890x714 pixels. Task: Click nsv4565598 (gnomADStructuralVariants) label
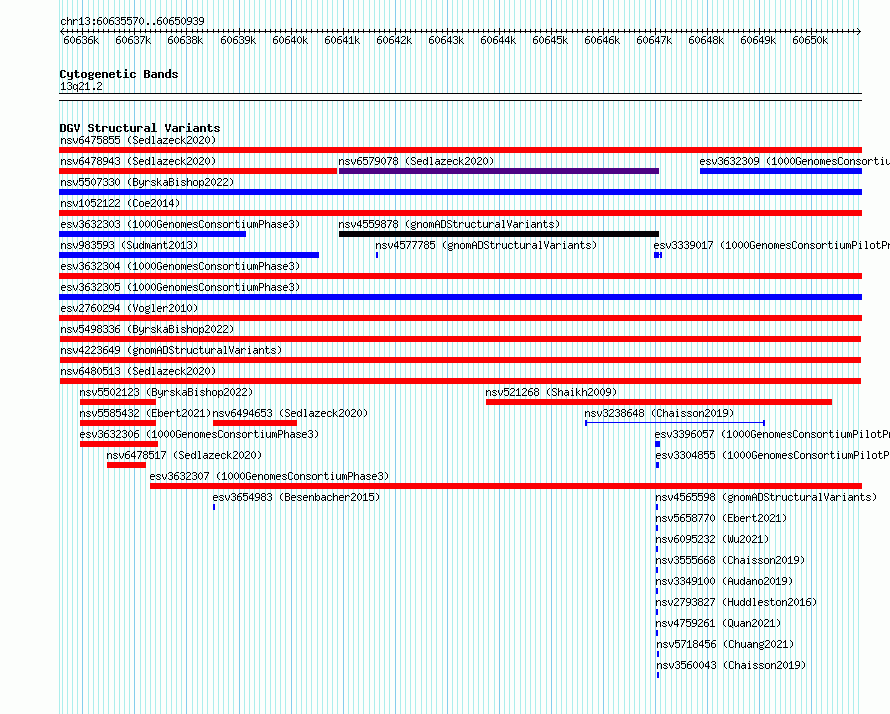(x=766, y=497)
